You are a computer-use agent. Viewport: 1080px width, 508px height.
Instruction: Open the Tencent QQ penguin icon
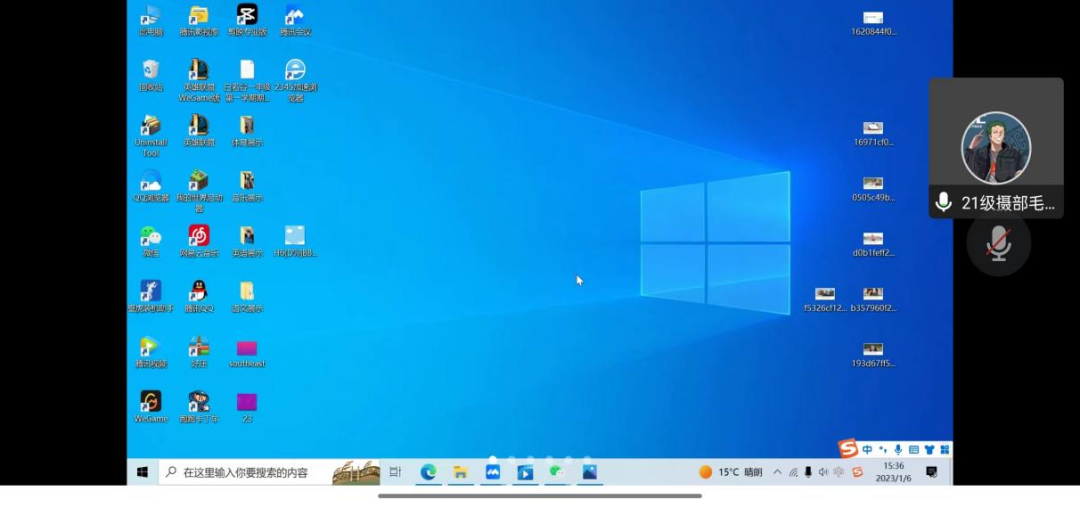coord(199,291)
